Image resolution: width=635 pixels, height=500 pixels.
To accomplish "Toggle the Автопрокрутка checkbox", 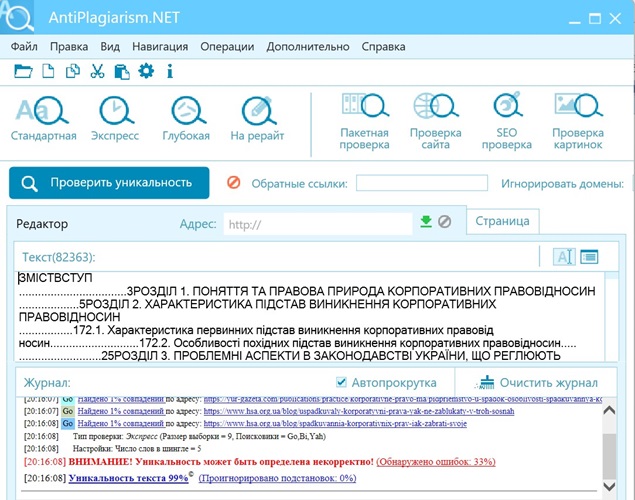I will click(341, 382).
